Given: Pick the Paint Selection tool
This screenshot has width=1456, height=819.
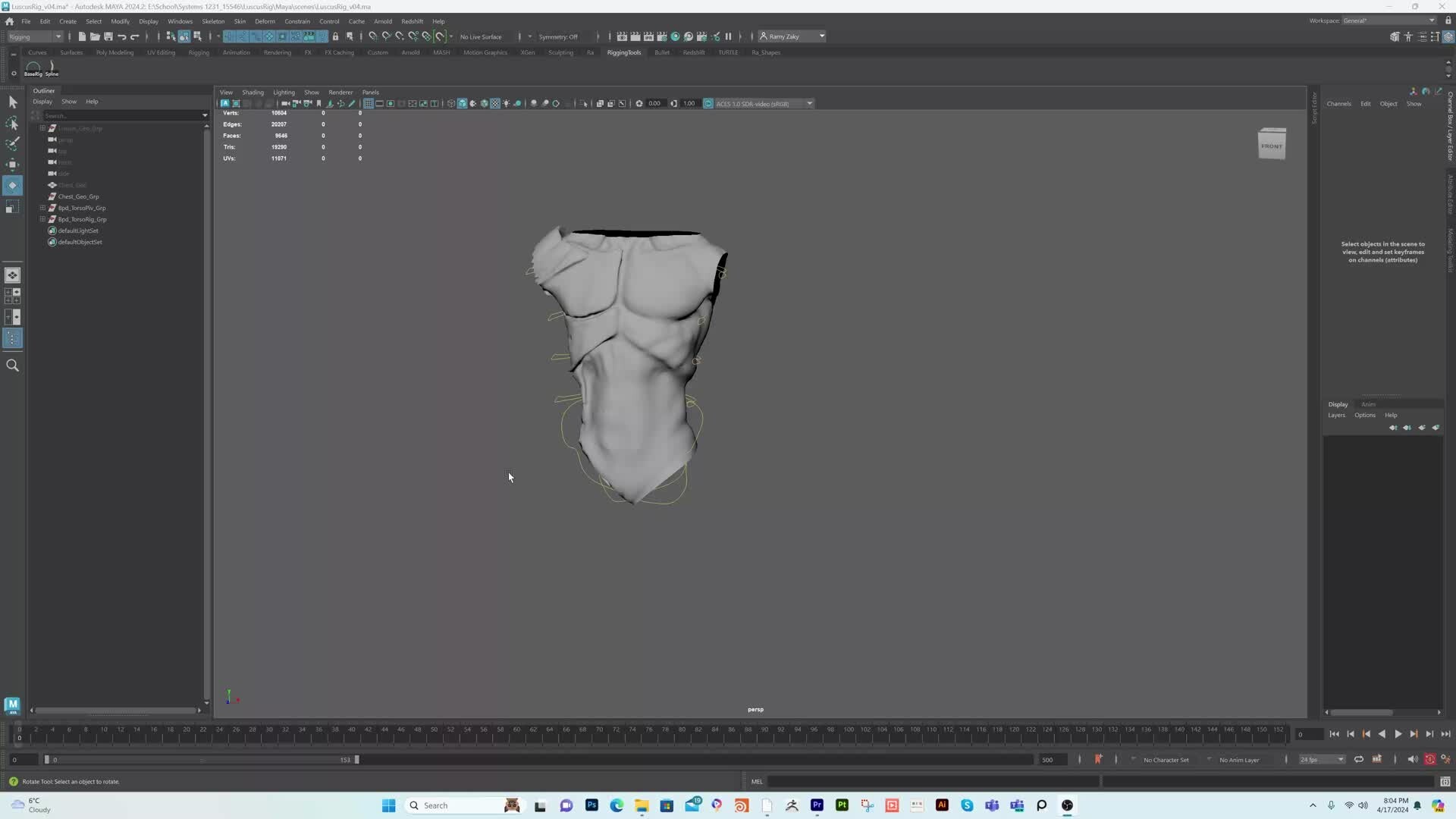Looking at the screenshot, I should click(12, 143).
